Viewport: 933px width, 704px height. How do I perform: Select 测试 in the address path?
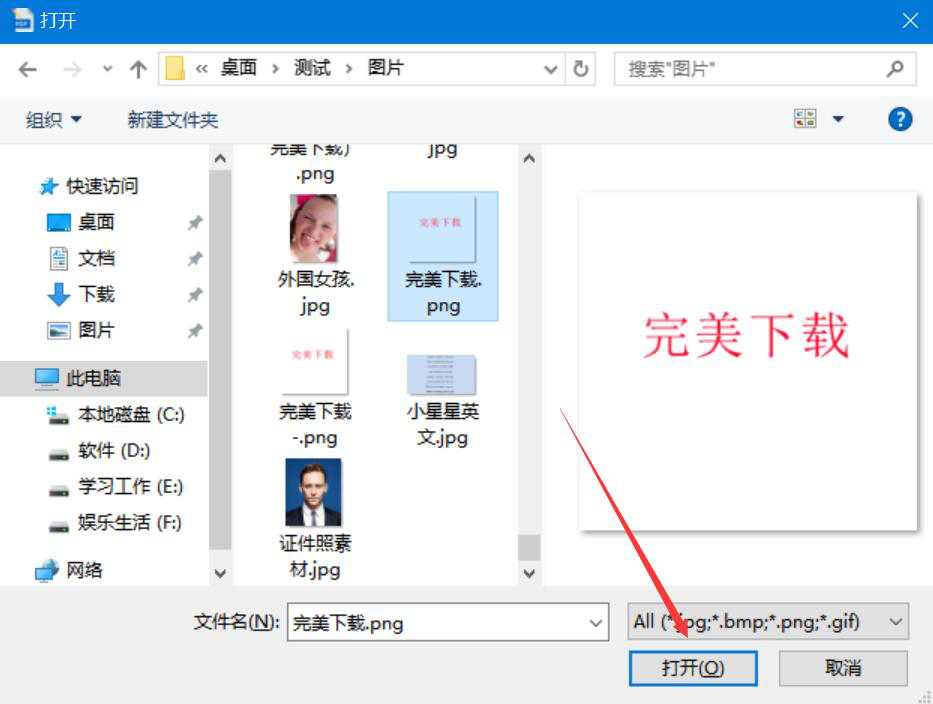tap(312, 68)
